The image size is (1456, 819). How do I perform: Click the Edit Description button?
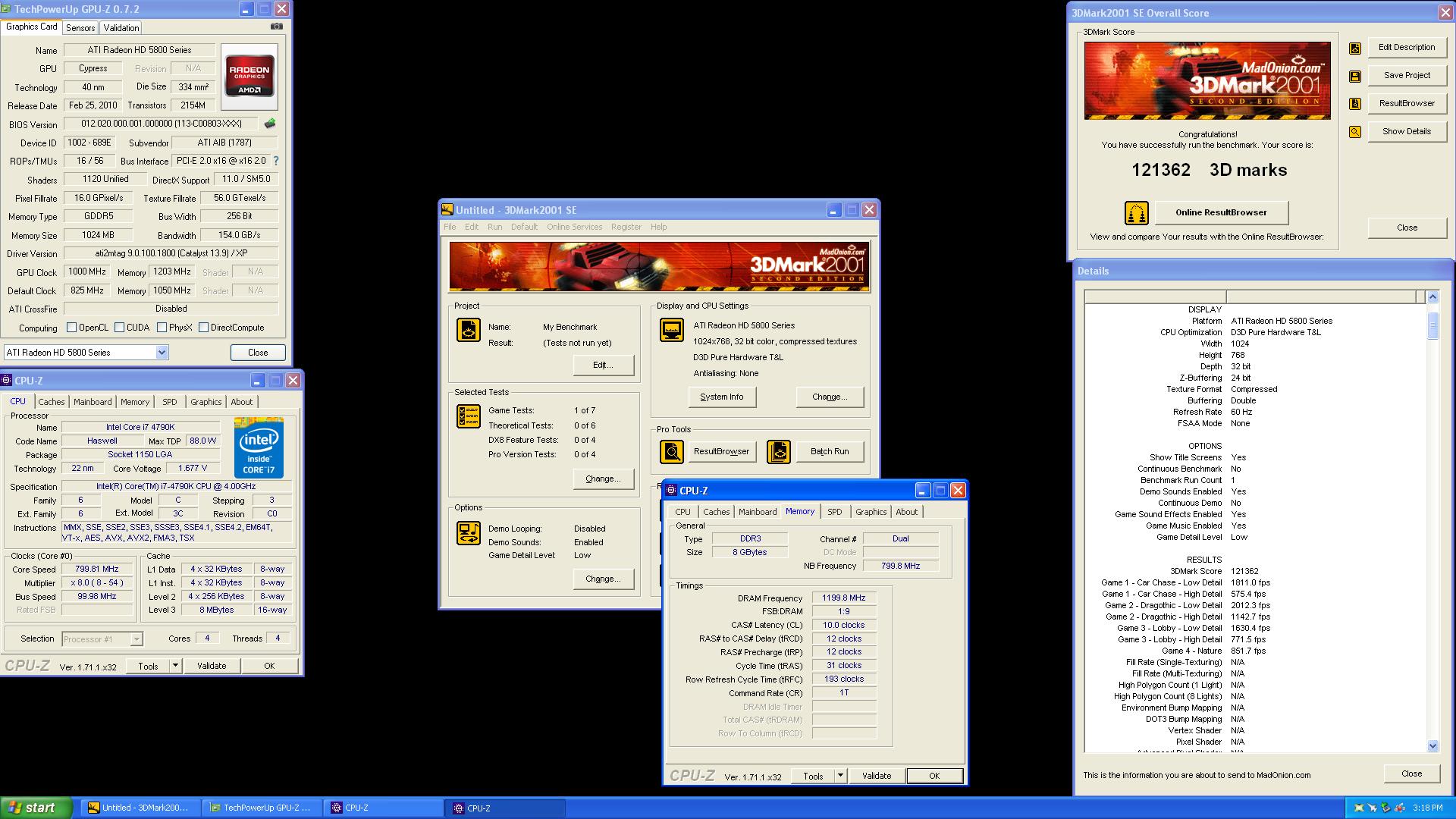coord(1407,47)
